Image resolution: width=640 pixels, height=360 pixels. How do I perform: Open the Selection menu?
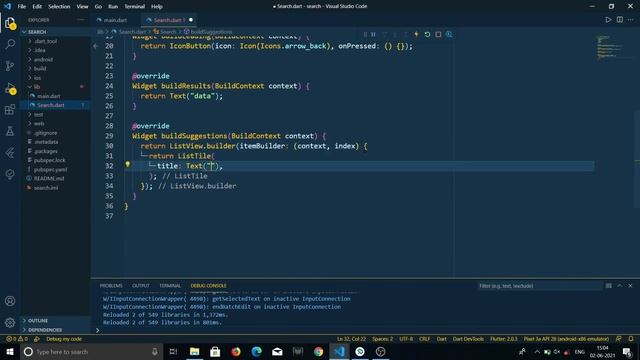pyautogui.click(x=59, y=7)
